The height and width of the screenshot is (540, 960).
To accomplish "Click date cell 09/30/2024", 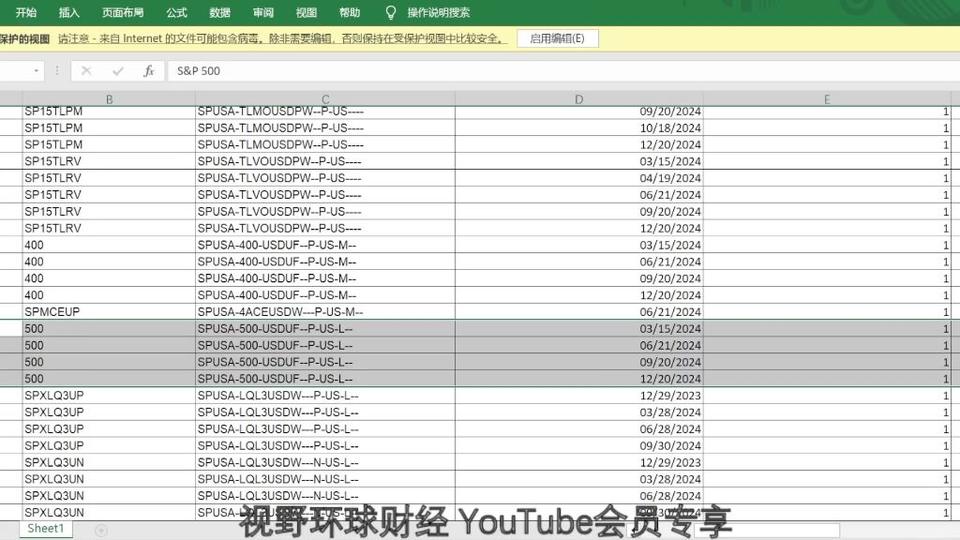I will [x=579, y=446].
